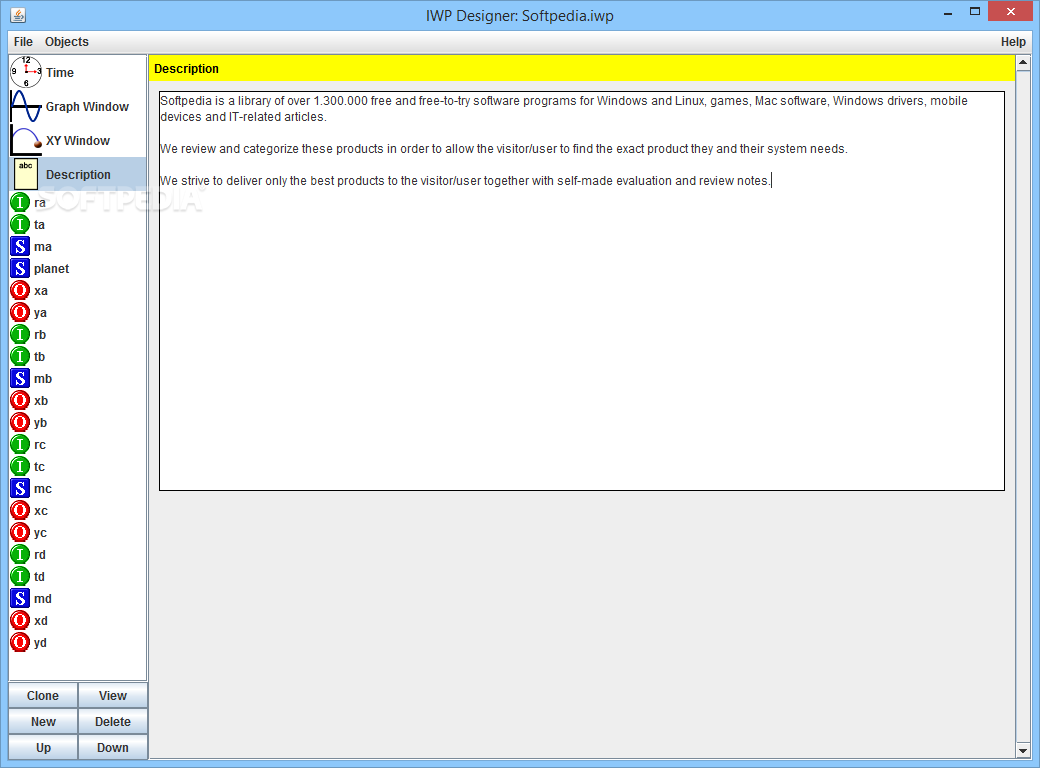Open the Help menu
Screen dimensions: 1040x768
(1013, 42)
